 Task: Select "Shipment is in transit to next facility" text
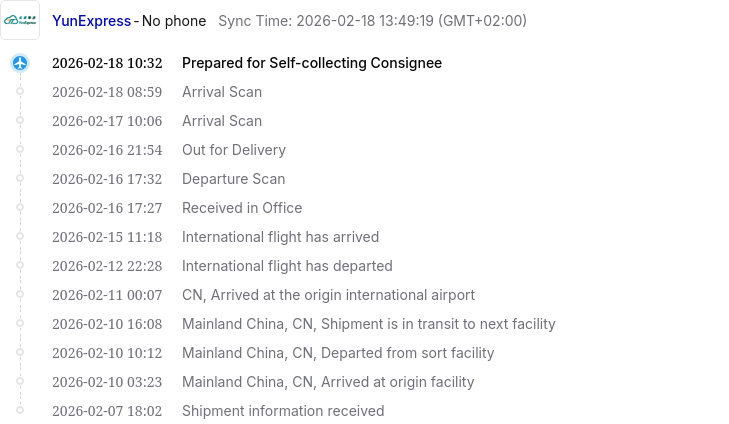click(438, 324)
